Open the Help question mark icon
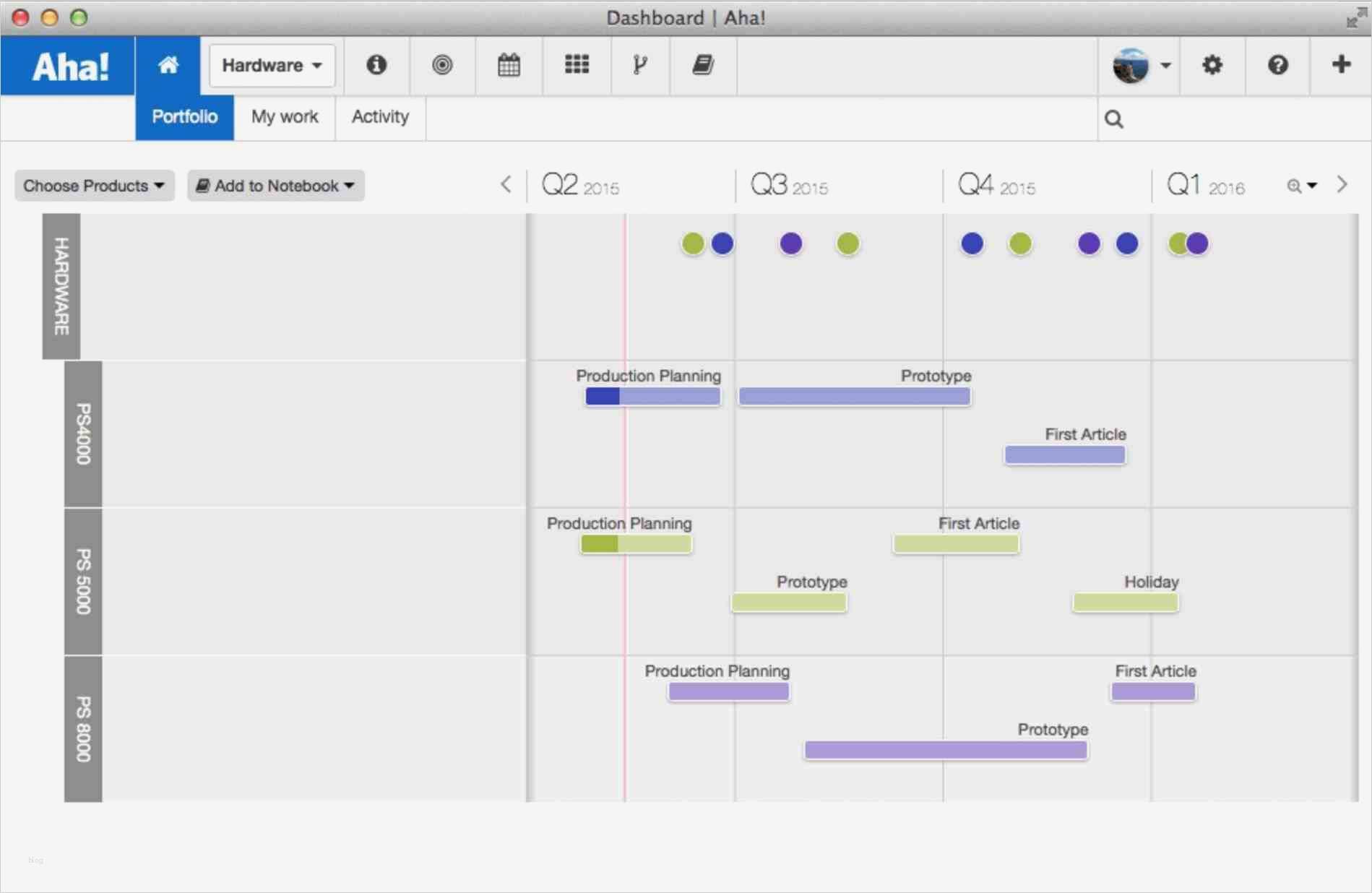Screen dimensions: 1372x893 1277,65
